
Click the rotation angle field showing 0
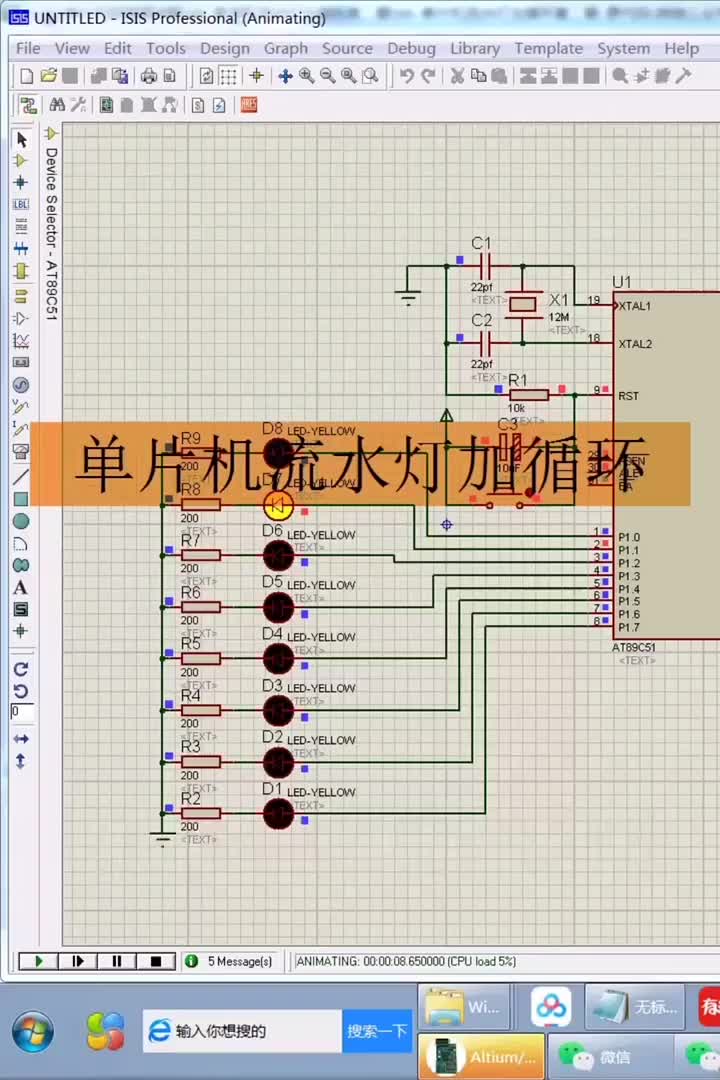21,712
